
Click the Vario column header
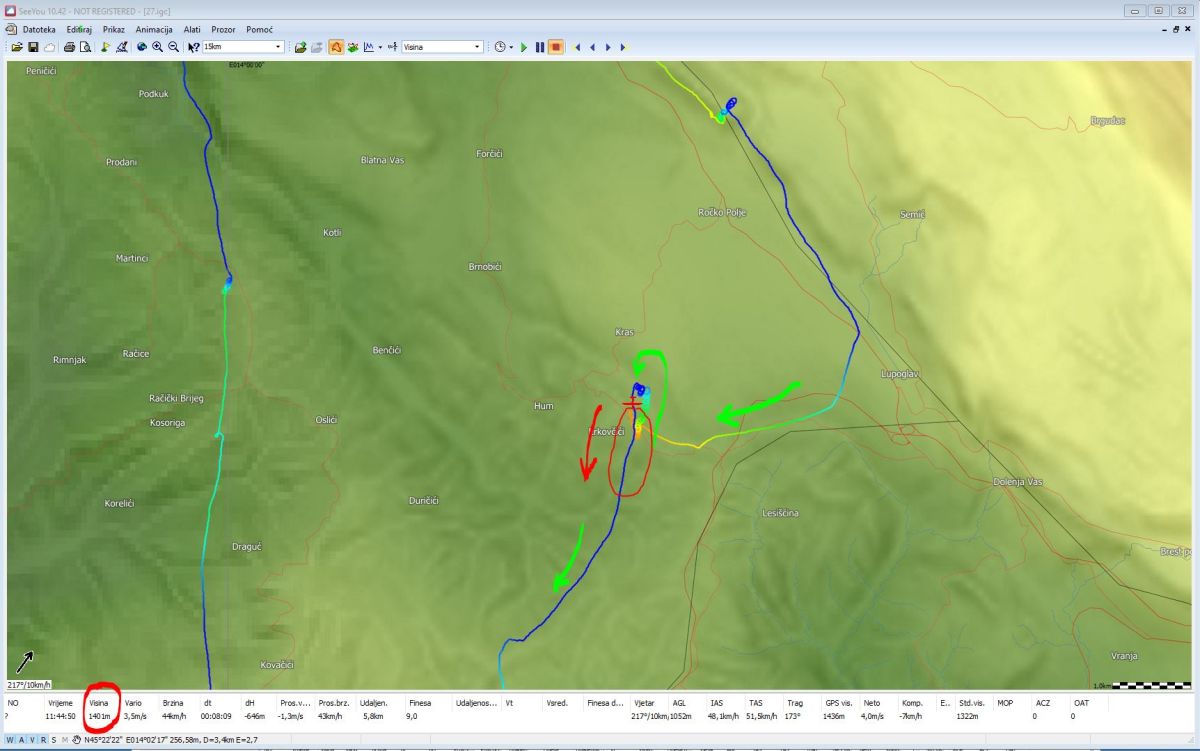133,703
